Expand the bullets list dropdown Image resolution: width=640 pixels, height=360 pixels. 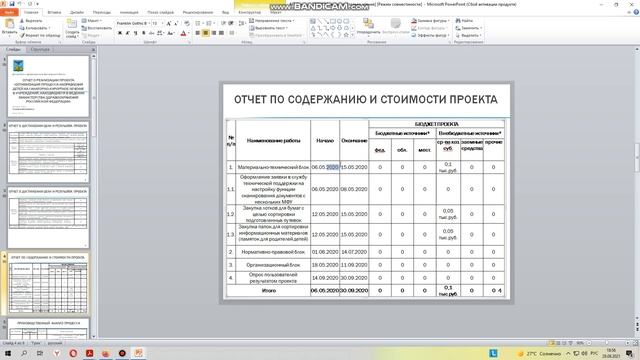tap(202, 23)
